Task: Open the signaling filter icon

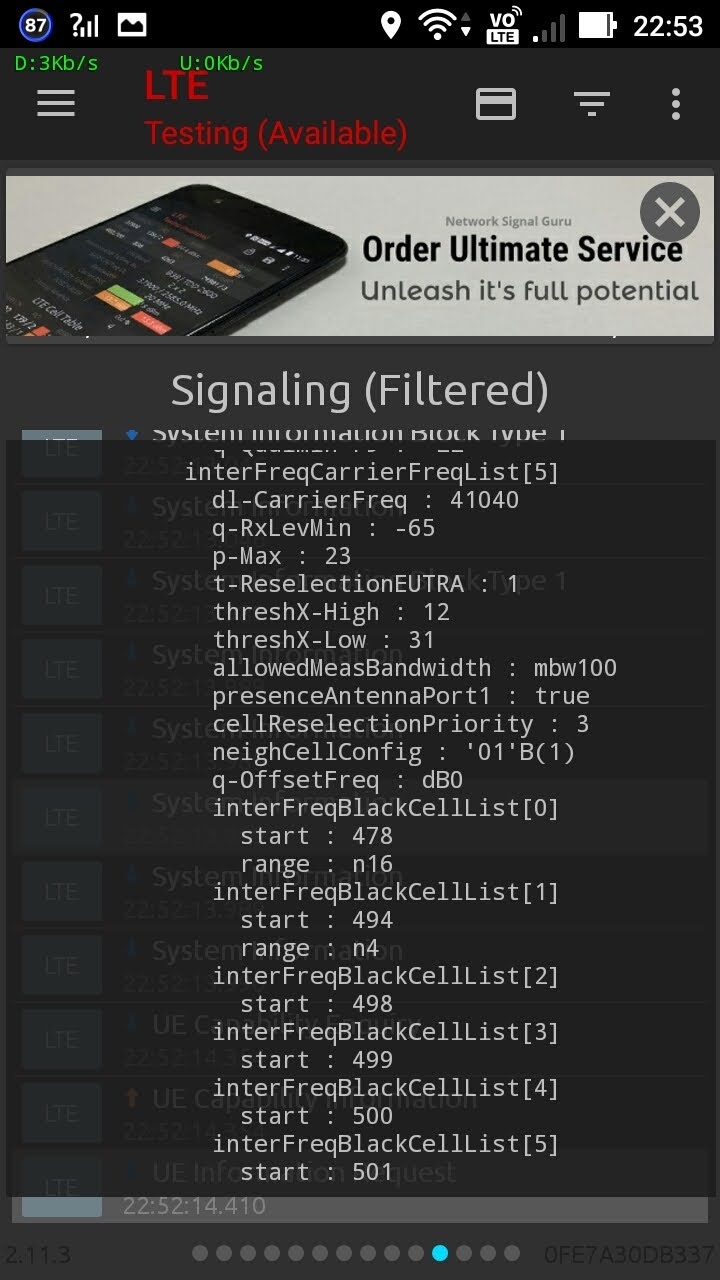Action: point(591,103)
